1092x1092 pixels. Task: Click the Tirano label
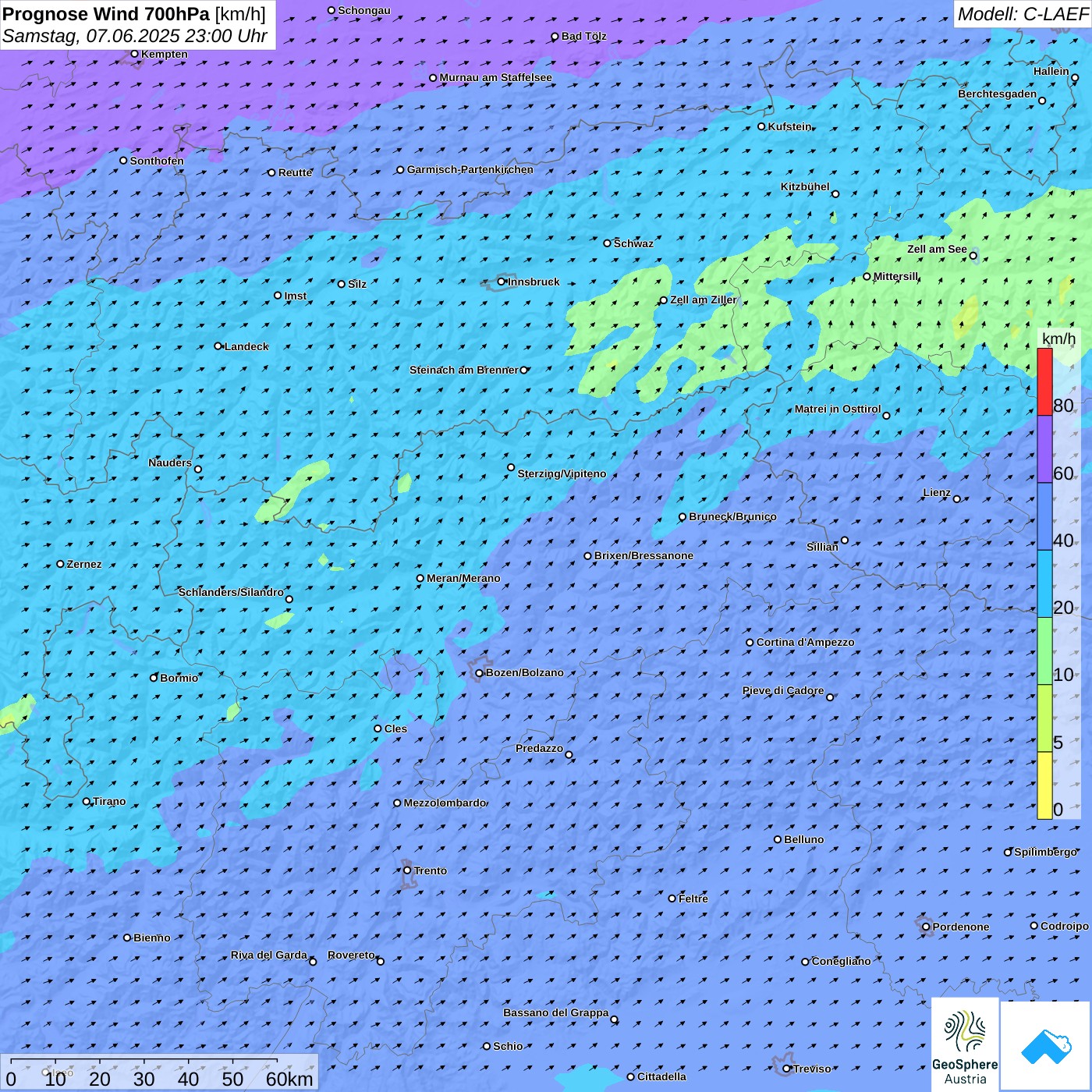coord(109,801)
